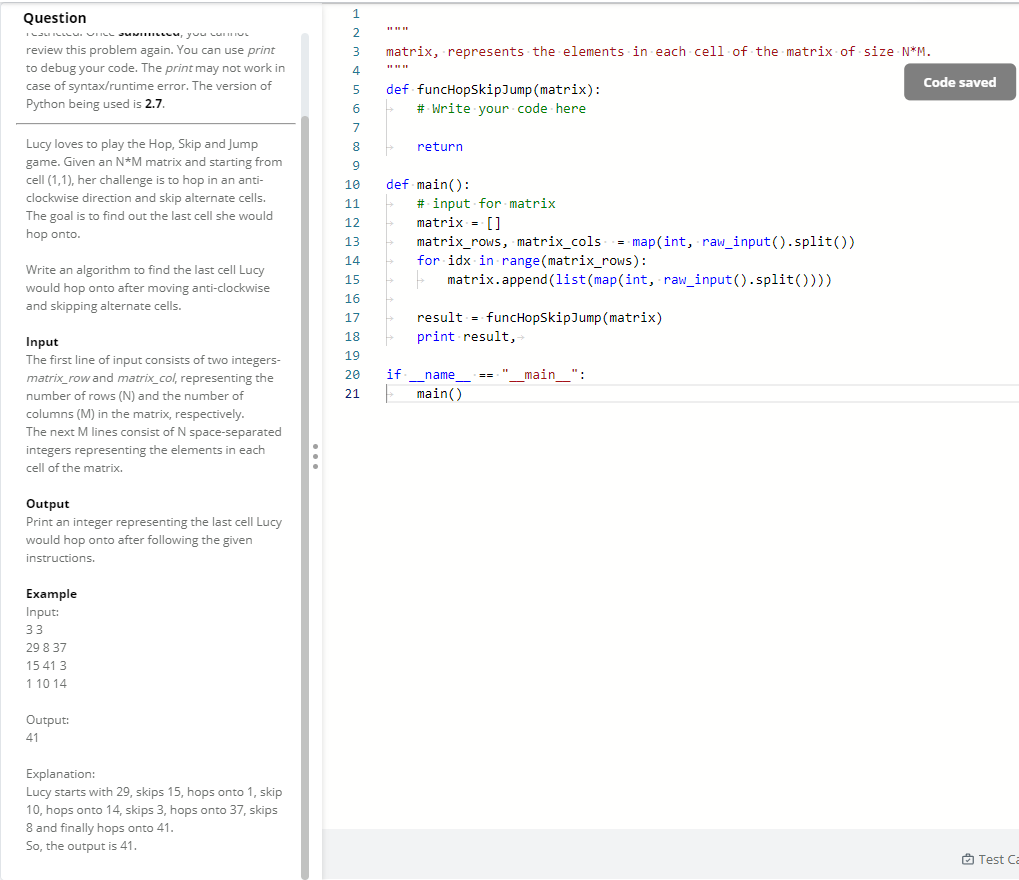
Task: Click '# input for matrix' comment
Action: [x=486, y=203]
